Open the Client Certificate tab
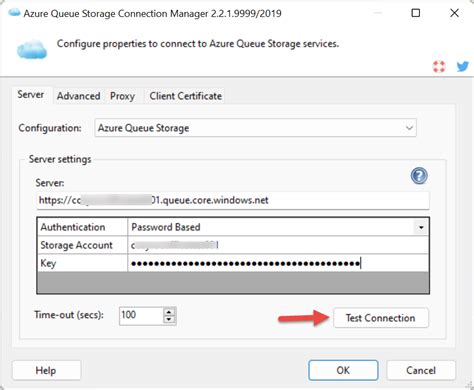 pyautogui.click(x=186, y=96)
